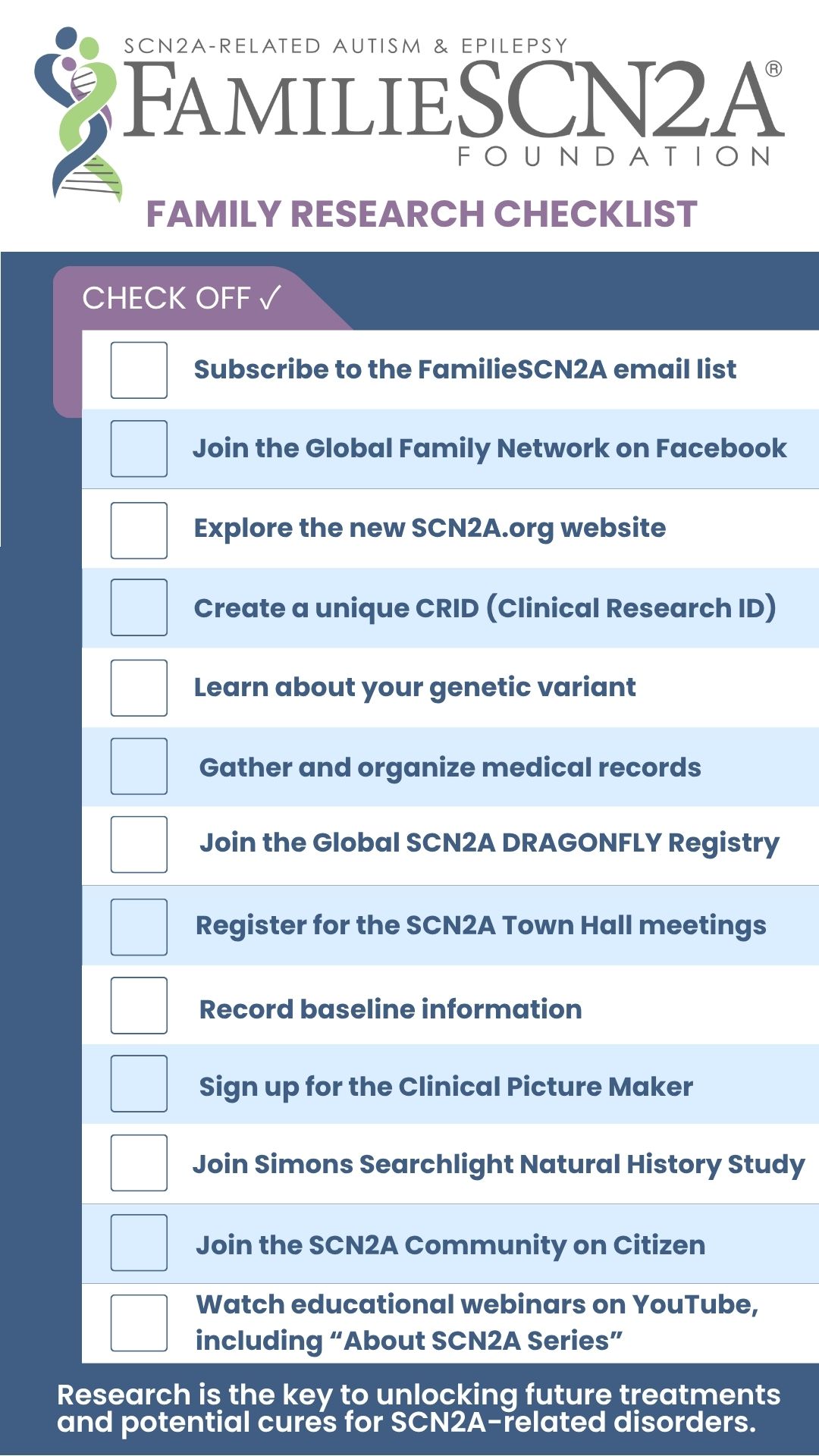Mark the Create unique CRID checkbox

click(139, 607)
